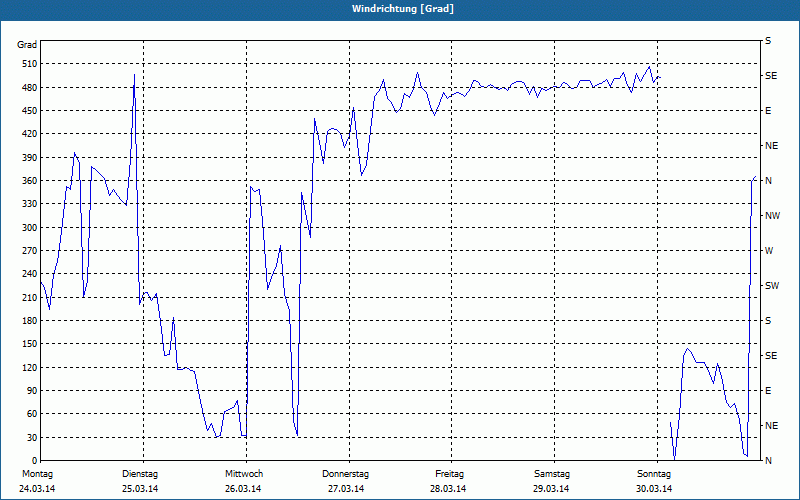The image size is (800, 500).
Task: Click the y-axis tick value 30
Action: (32, 437)
